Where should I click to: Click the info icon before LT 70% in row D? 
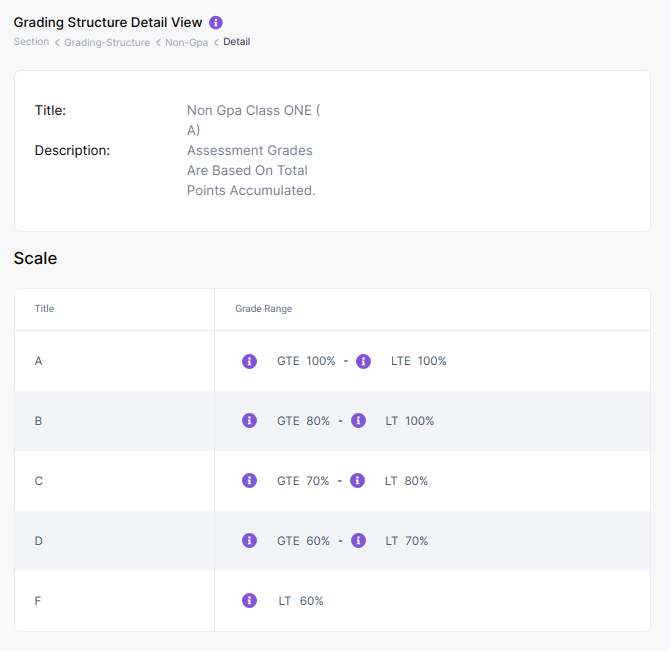[x=359, y=541]
